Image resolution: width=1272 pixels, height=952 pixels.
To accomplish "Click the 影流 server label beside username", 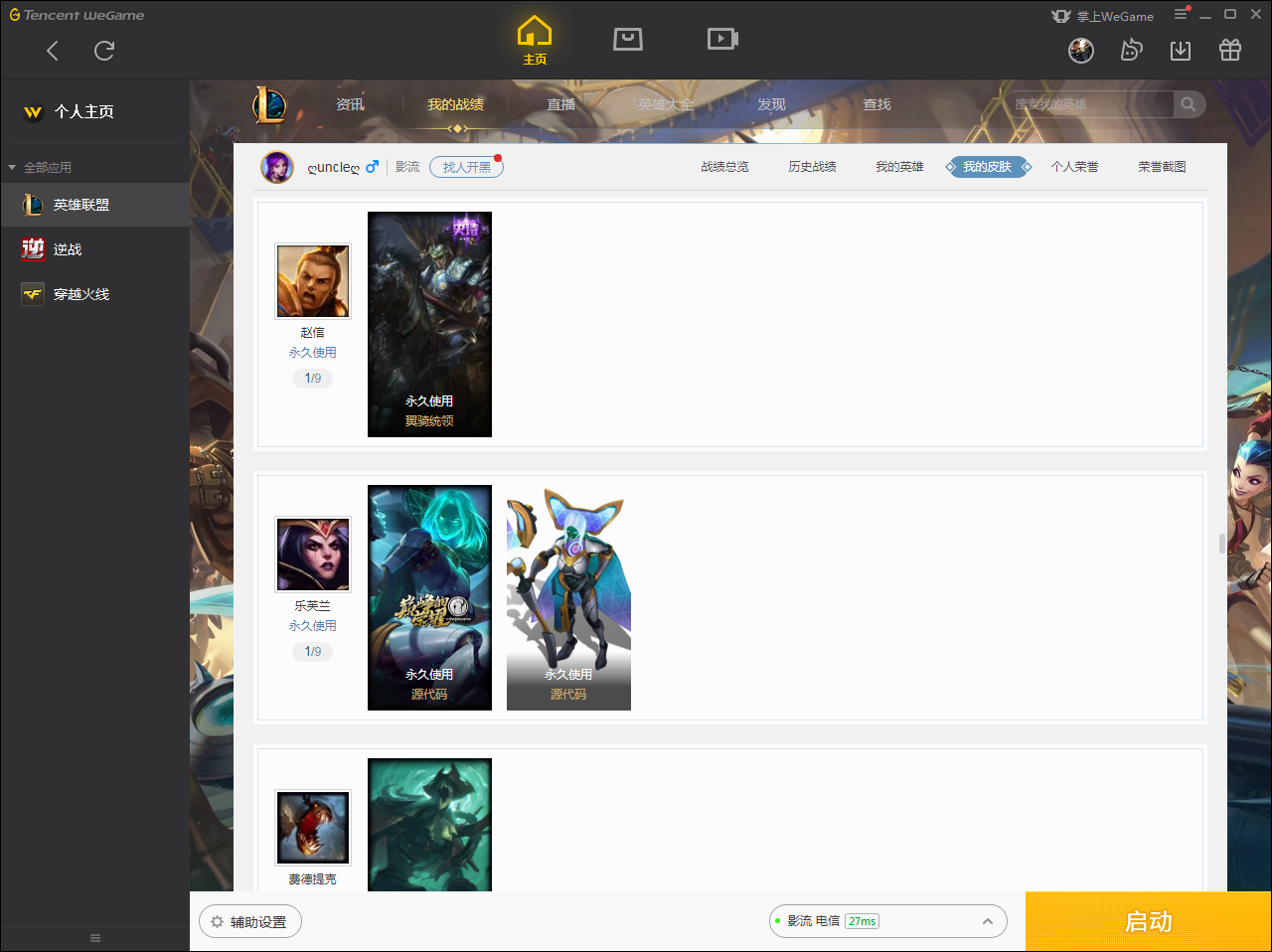I will point(407,167).
